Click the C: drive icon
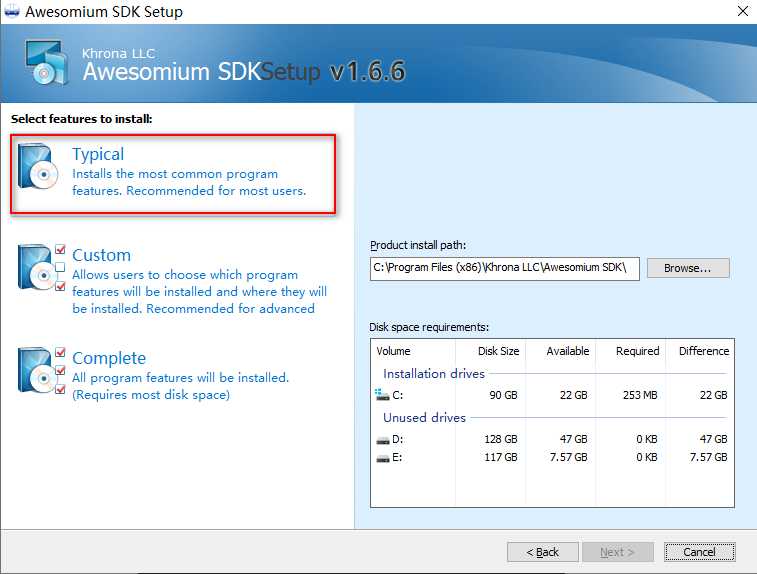Viewport: 757px width, 574px height. [x=382, y=395]
